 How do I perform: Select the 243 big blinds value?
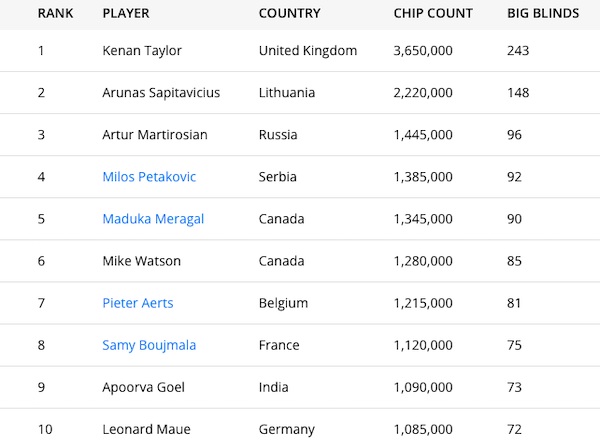click(x=518, y=51)
